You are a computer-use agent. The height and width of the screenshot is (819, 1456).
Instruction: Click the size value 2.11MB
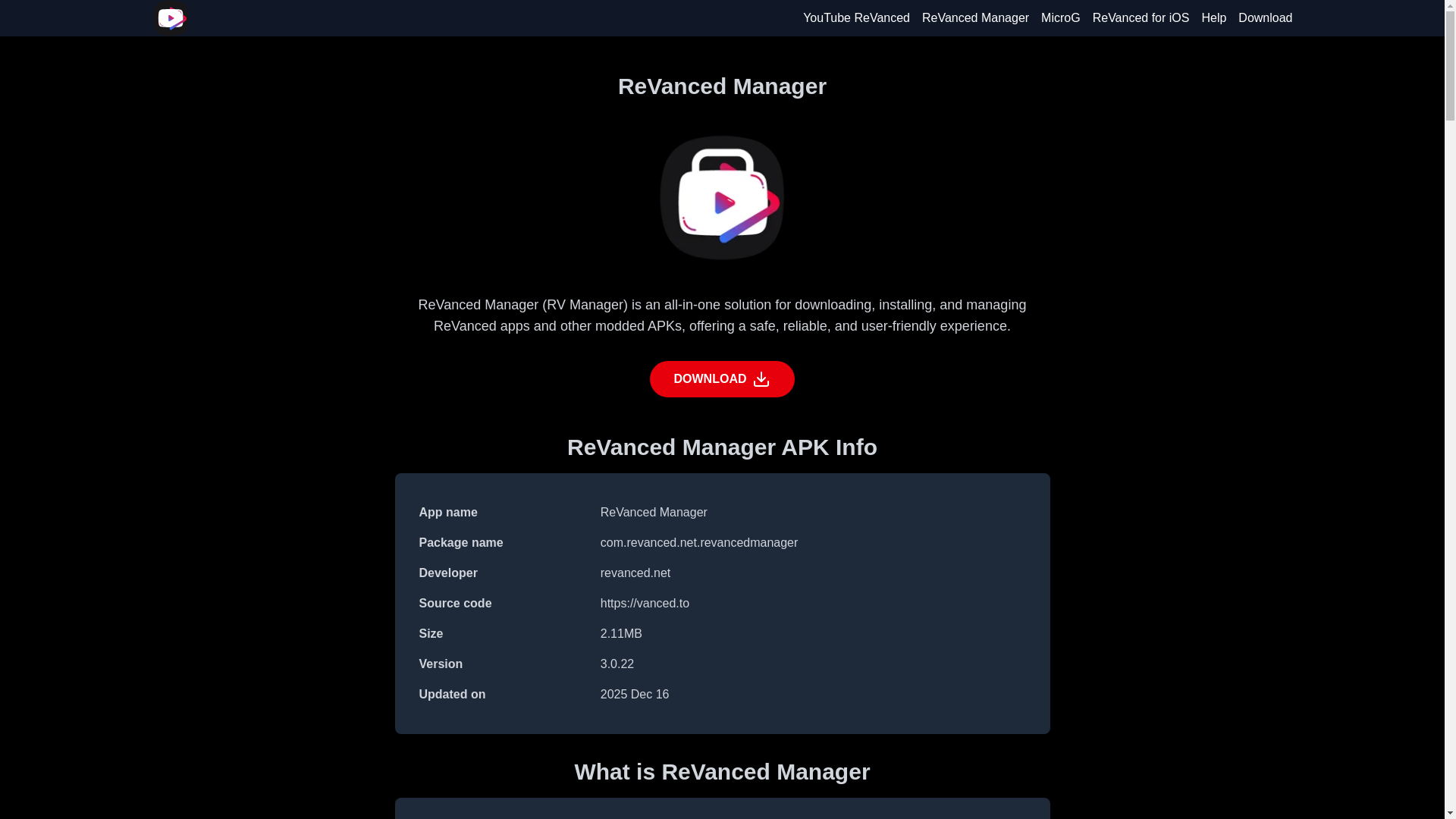[621, 634]
